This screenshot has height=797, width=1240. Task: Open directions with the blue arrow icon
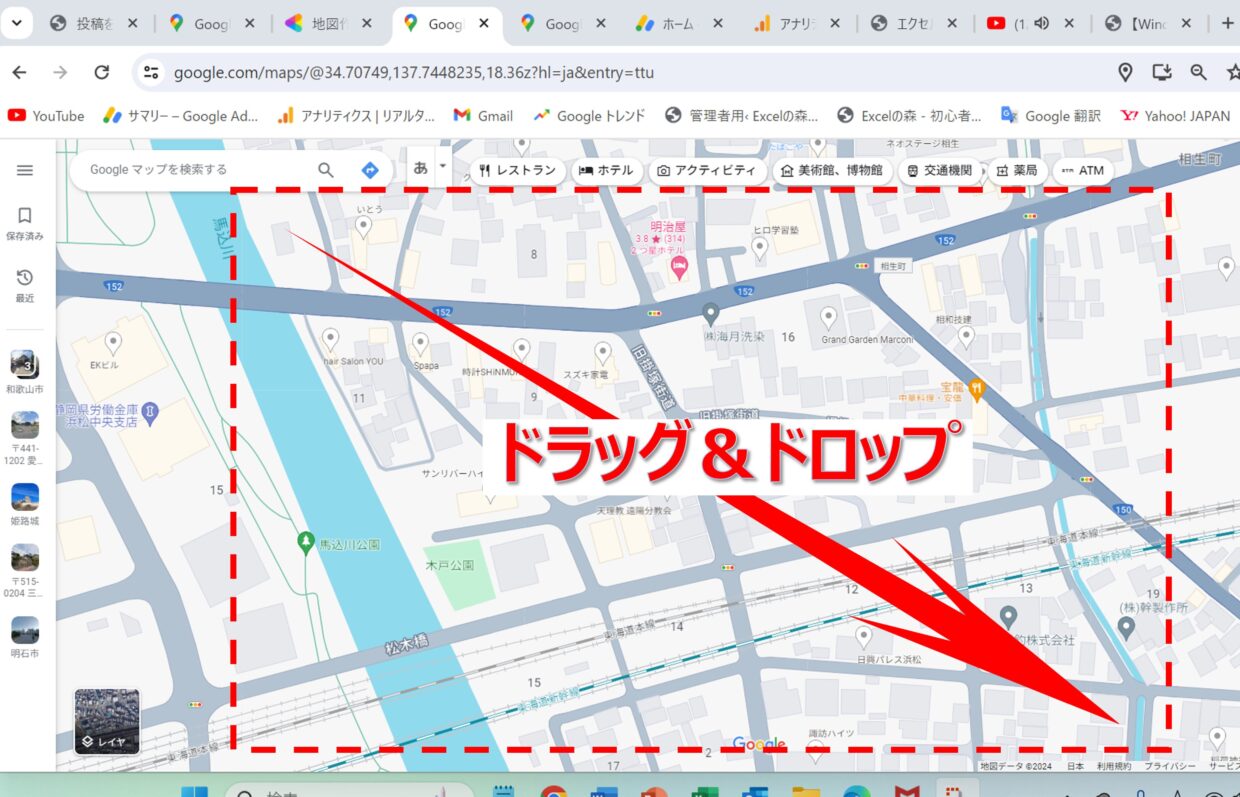[x=370, y=170]
